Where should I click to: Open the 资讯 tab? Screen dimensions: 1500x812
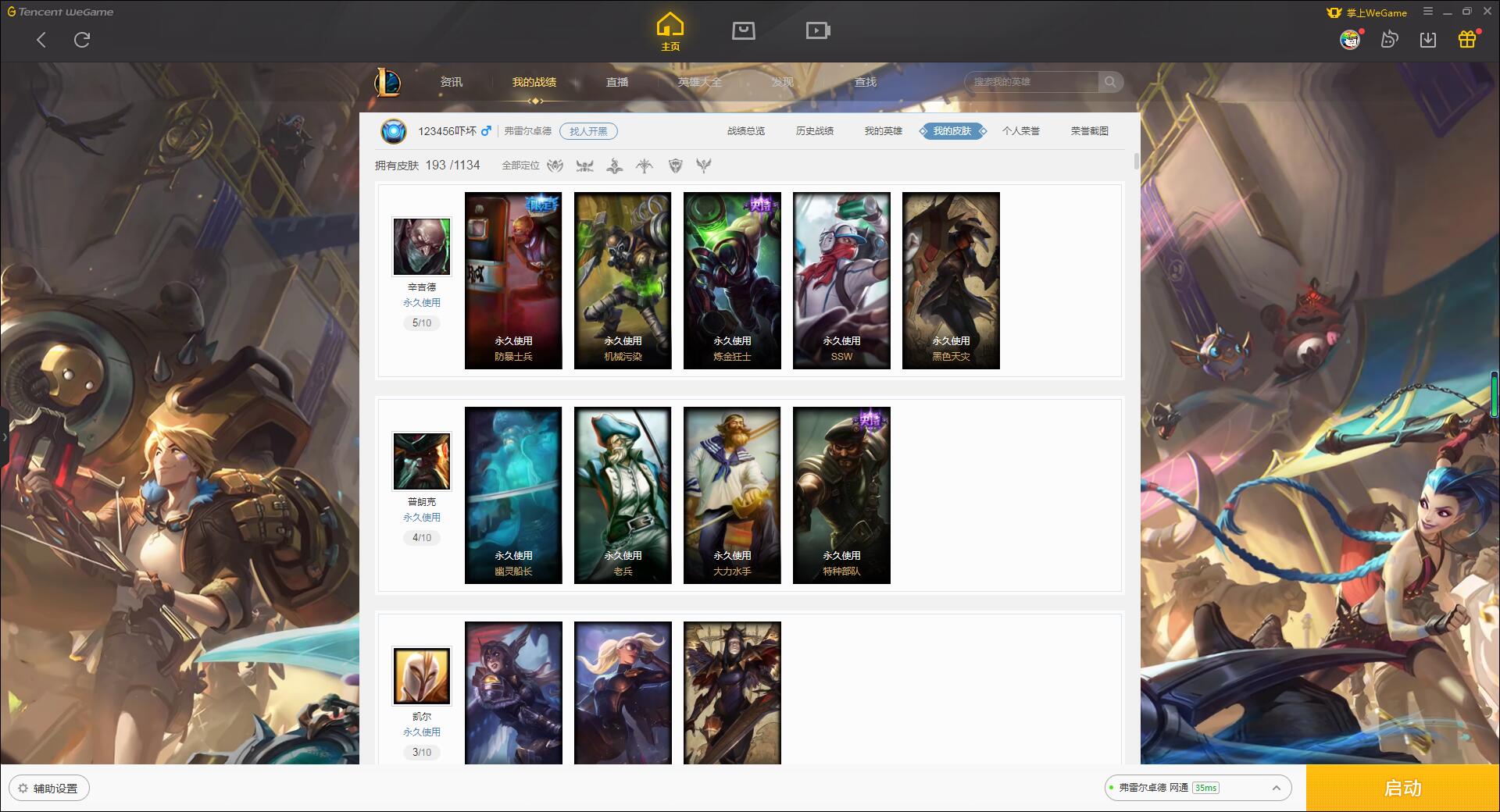451,82
